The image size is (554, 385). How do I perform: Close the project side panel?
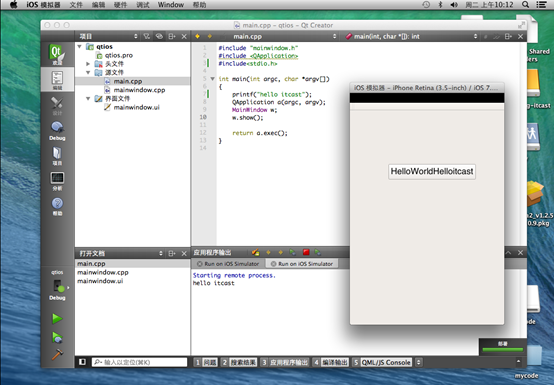(x=184, y=36)
